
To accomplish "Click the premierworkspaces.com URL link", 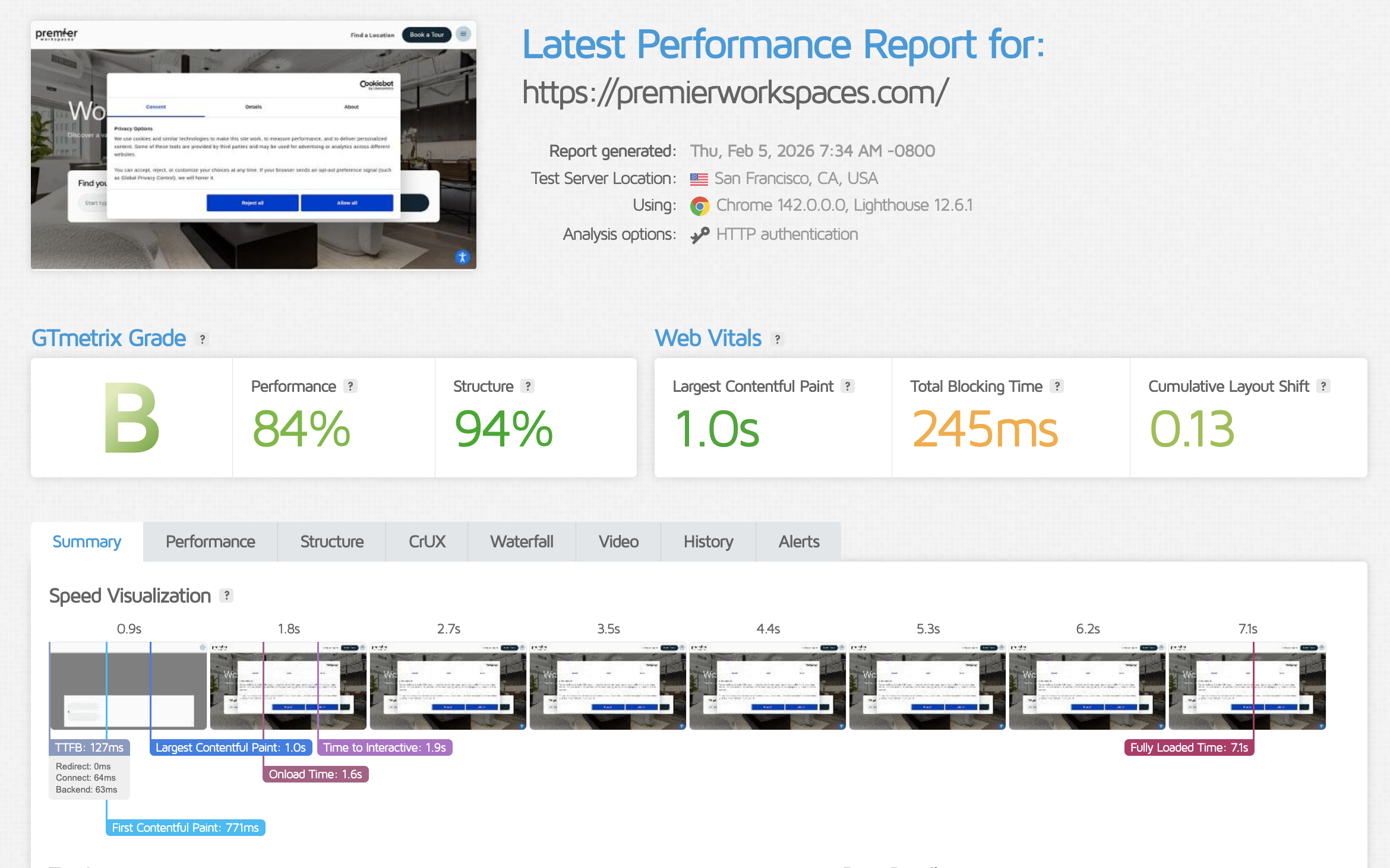I will point(735,93).
